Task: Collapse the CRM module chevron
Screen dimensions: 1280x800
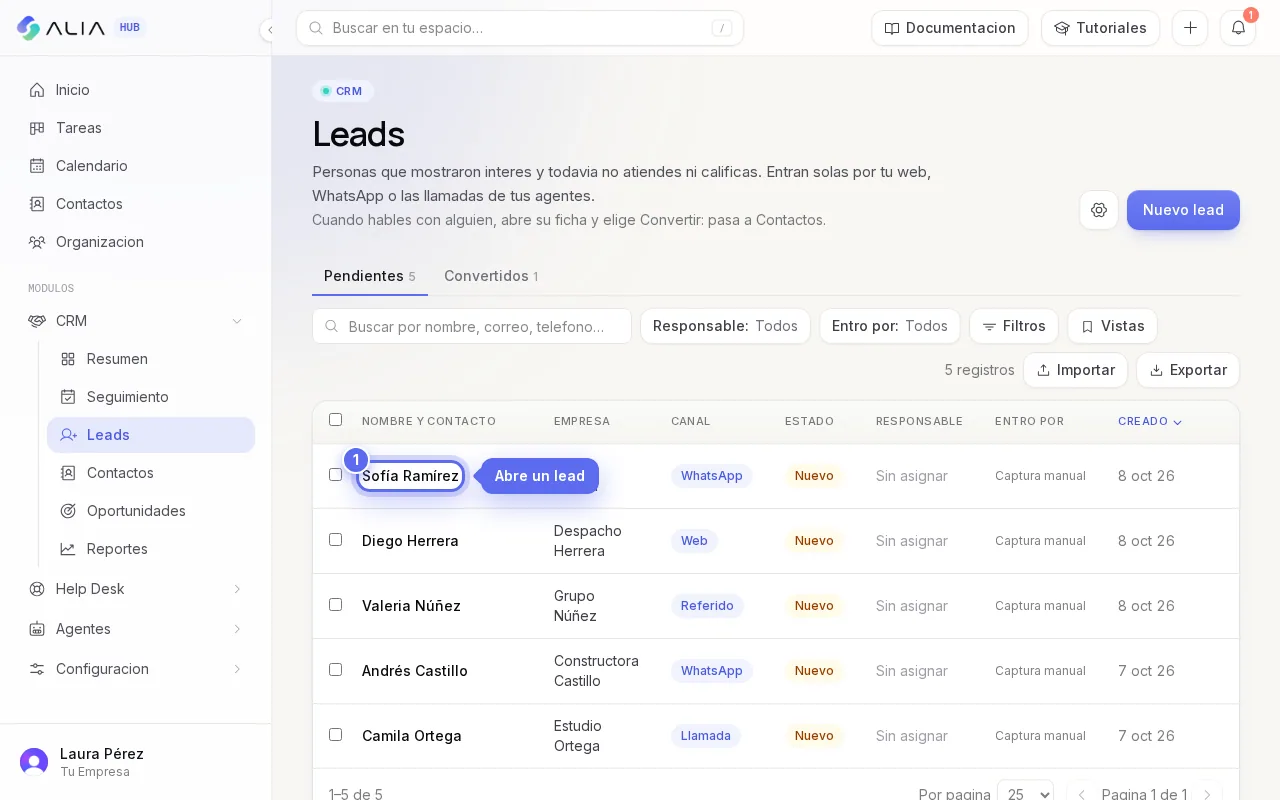Action: coord(237,321)
